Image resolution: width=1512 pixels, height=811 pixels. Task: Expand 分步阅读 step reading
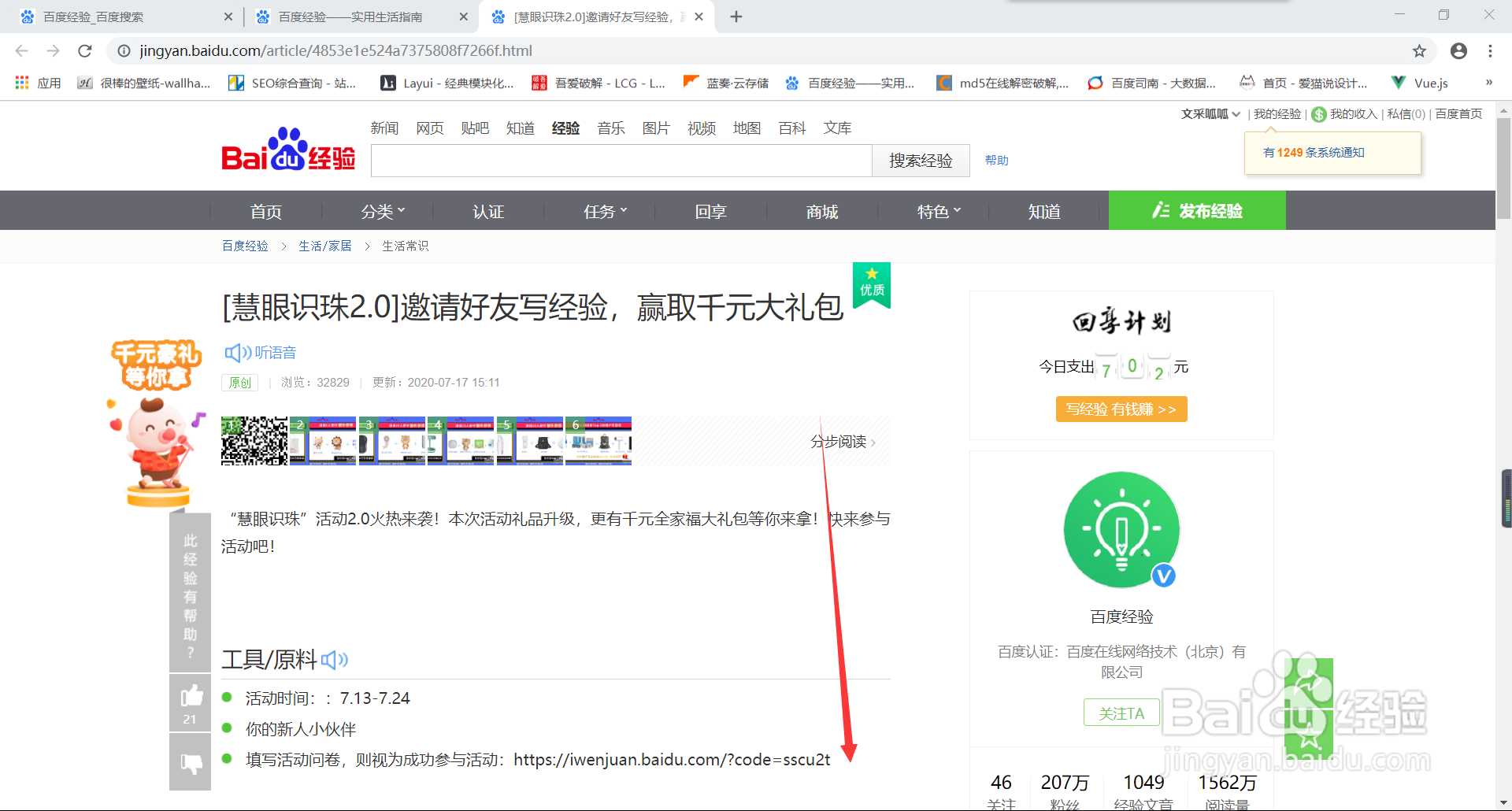[843, 442]
